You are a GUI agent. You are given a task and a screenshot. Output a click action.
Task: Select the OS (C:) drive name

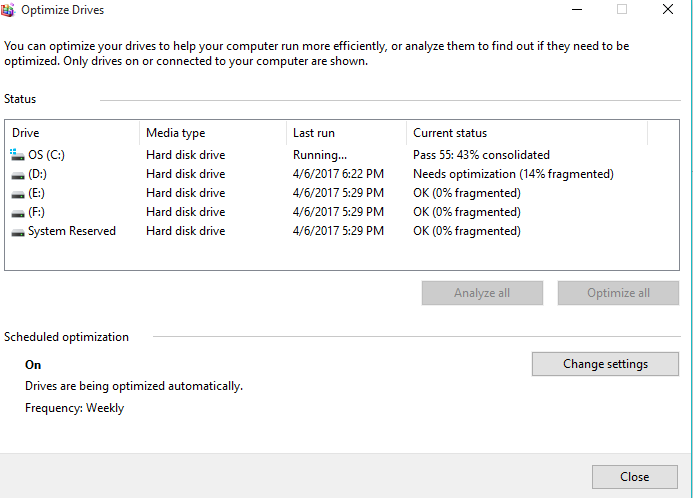tap(46, 155)
